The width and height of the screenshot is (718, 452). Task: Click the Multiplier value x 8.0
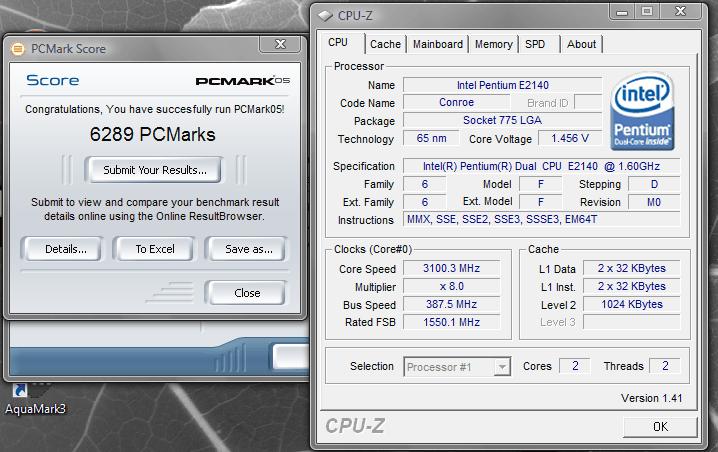[451, 287]
